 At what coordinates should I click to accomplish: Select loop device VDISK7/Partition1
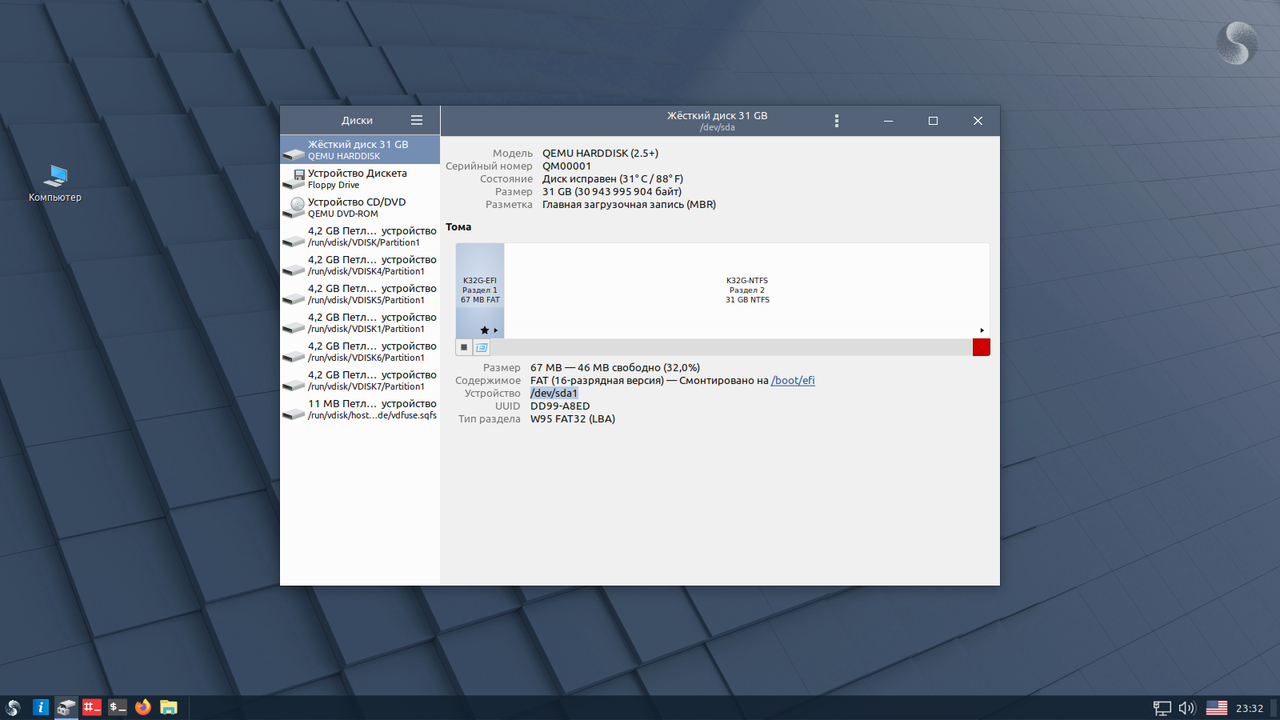point(360,380)
